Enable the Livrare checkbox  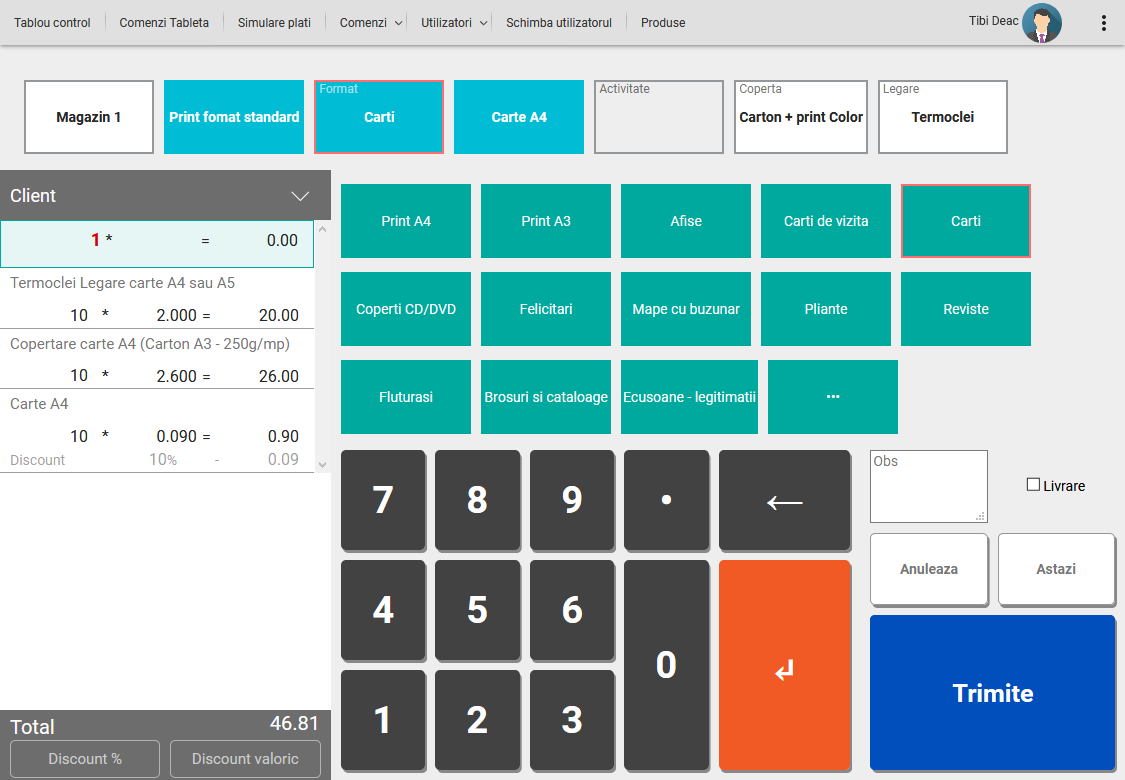pyautogui.click(x=1034, y=485)
